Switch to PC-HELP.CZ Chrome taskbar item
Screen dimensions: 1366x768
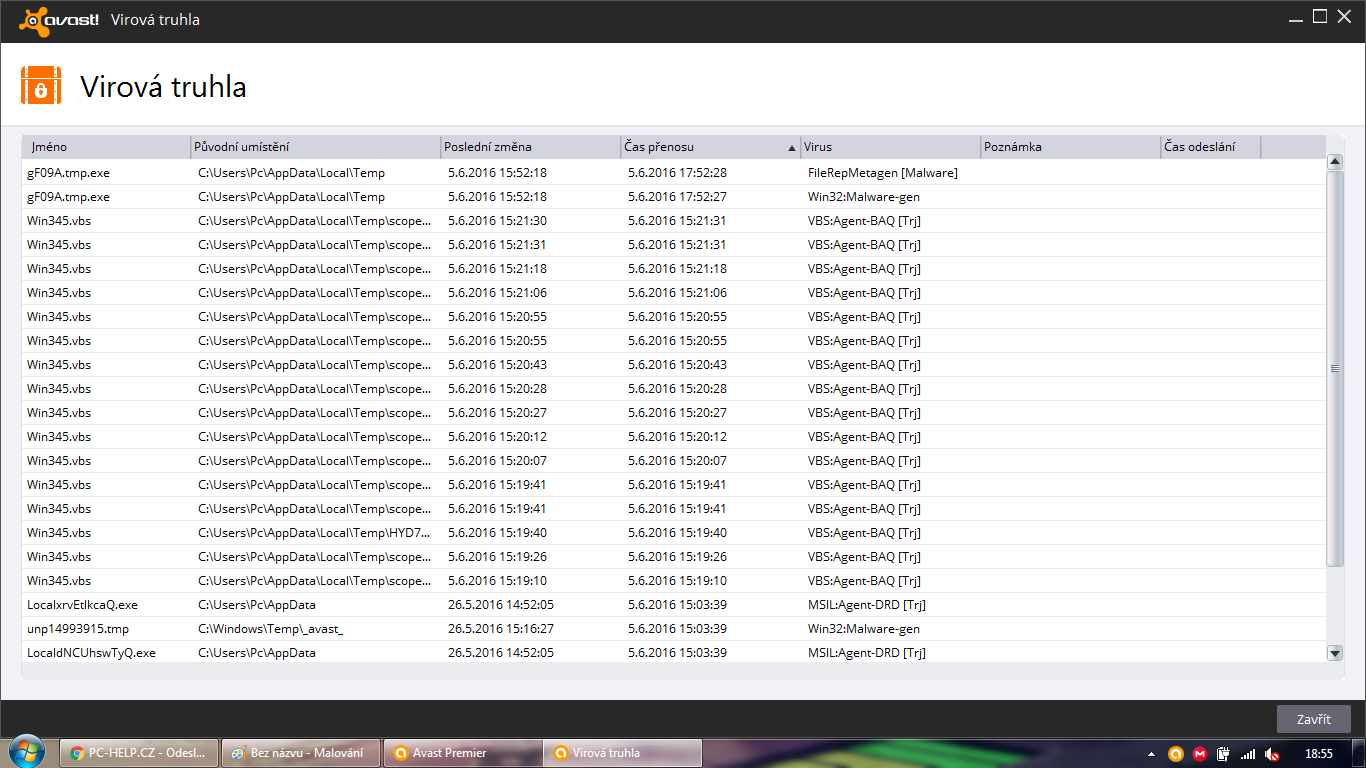pyautogui.click(x=138, y=753)
